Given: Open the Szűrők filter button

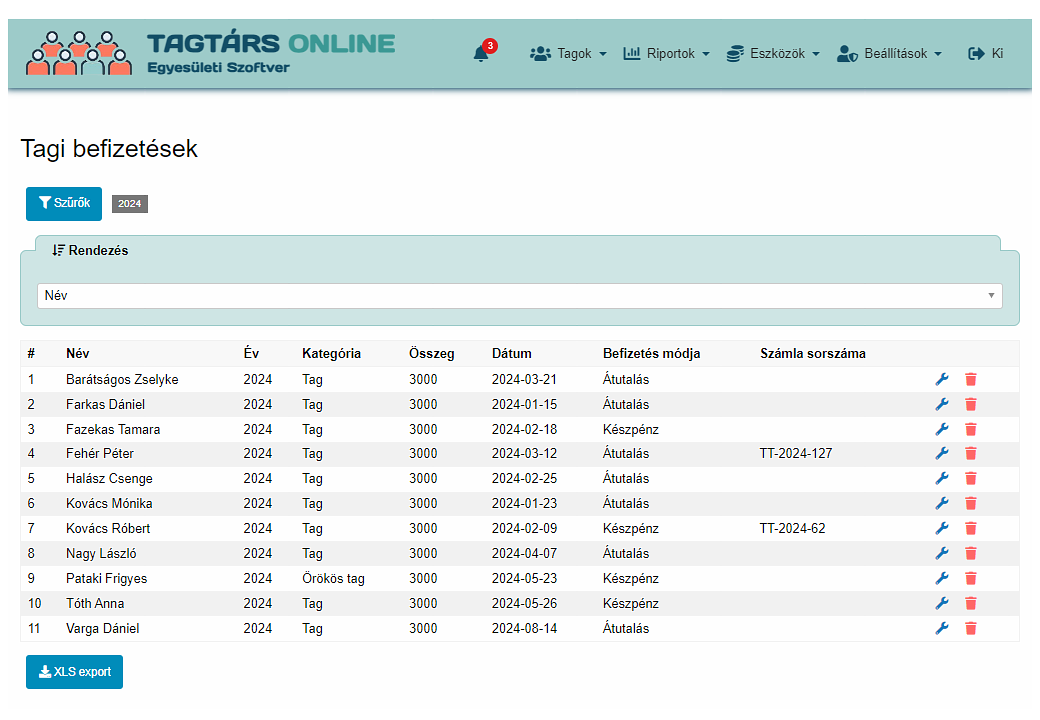Looking at the screenshot, I should 64,204.
